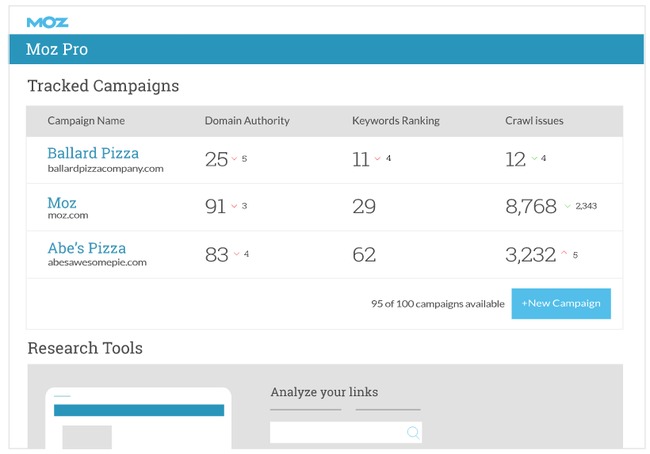Click Abe's Pizza domain authority trend arrow
The width and height of the screenshot is (650, 454).
point(235,254)
